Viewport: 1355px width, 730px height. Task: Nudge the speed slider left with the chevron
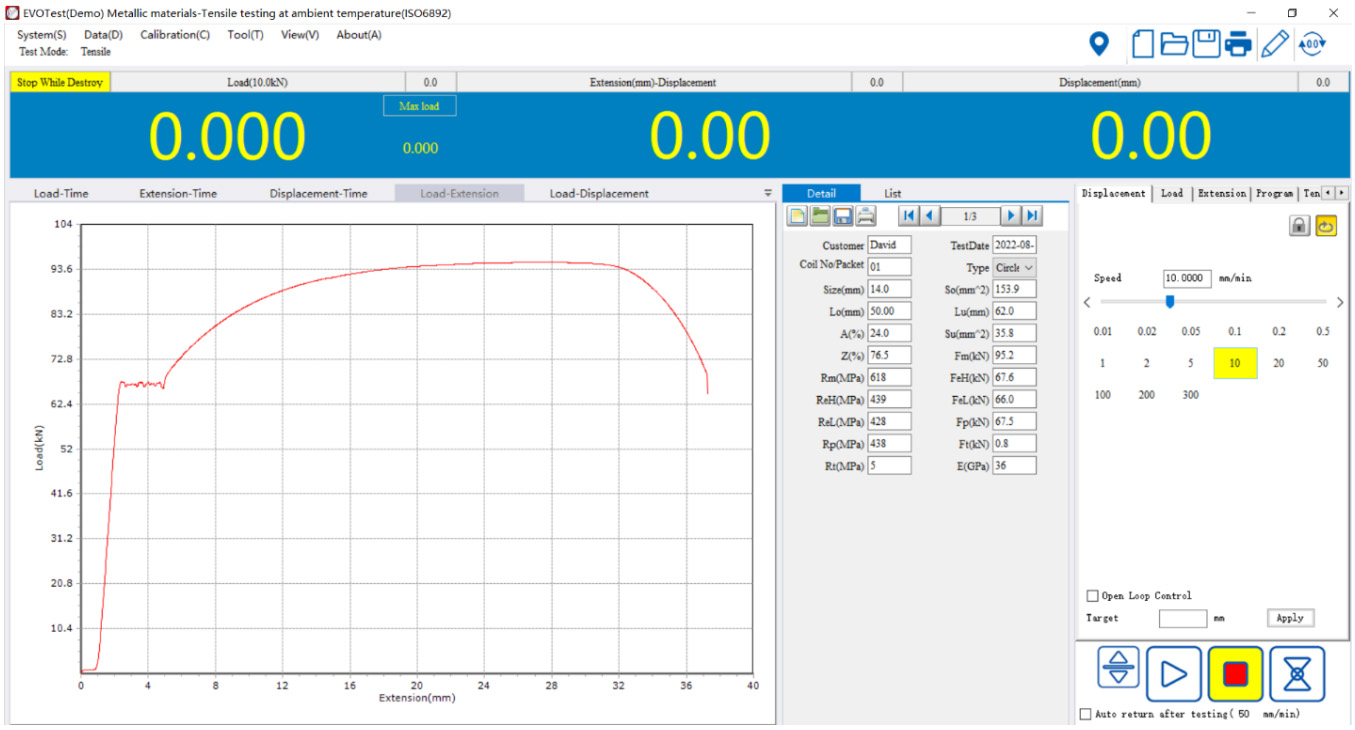1088,302
